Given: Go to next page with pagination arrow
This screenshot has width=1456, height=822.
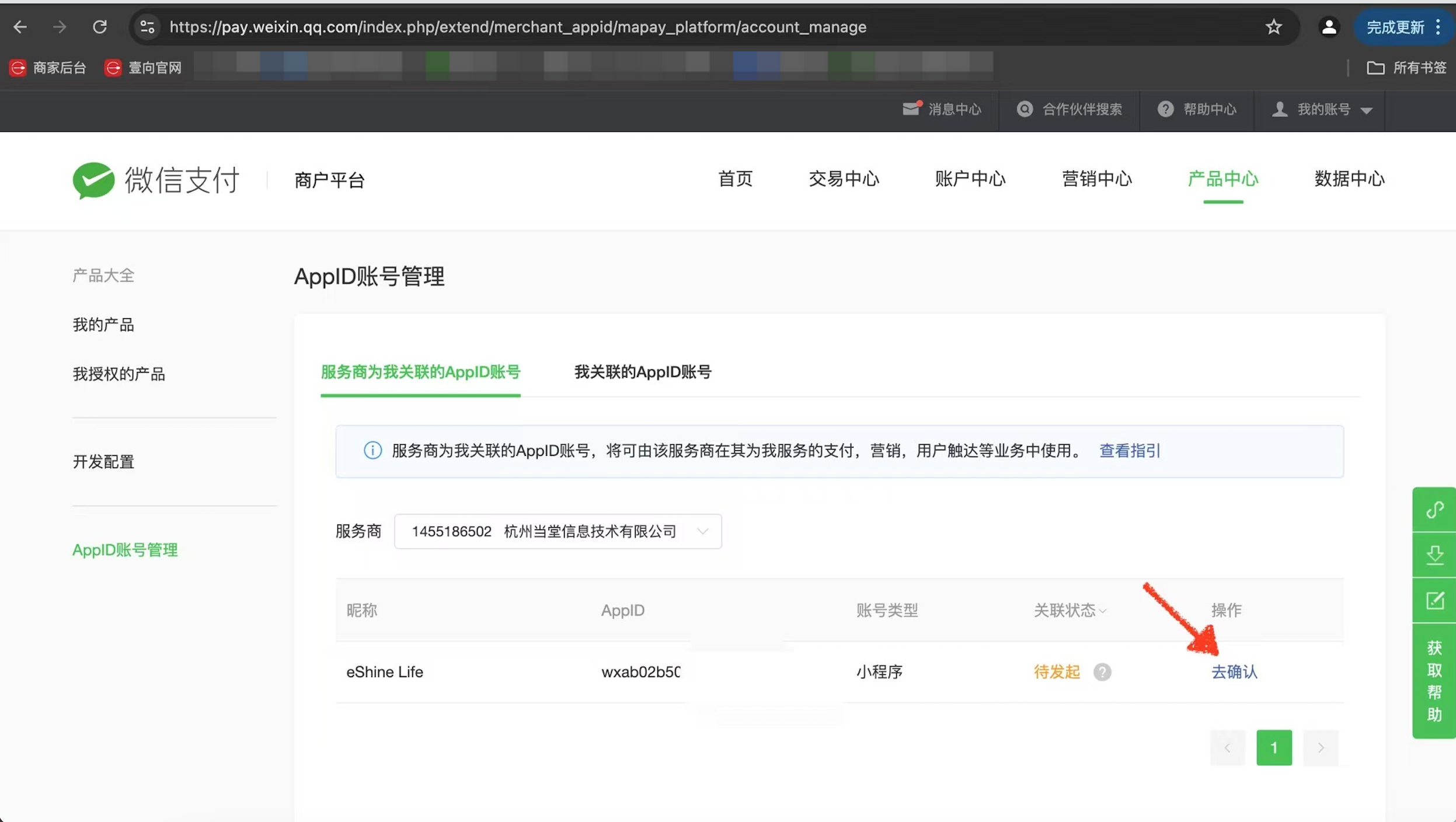Looking at the screenshot, I should click(x=1321, y=748).
